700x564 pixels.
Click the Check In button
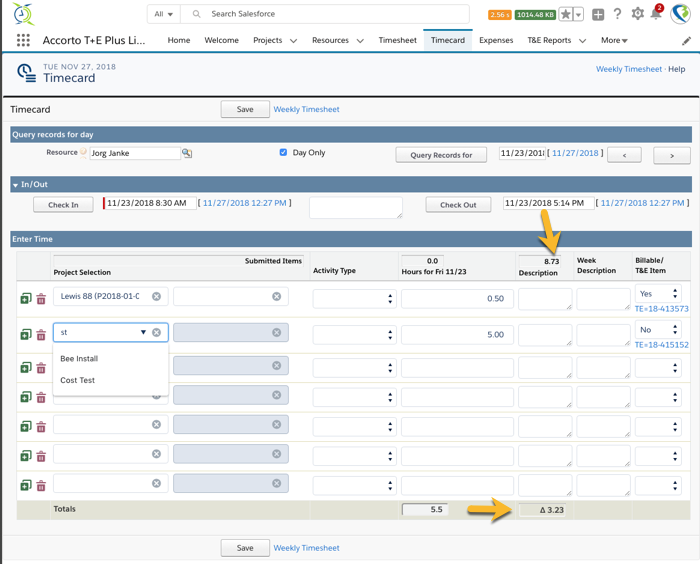[63, 205]
